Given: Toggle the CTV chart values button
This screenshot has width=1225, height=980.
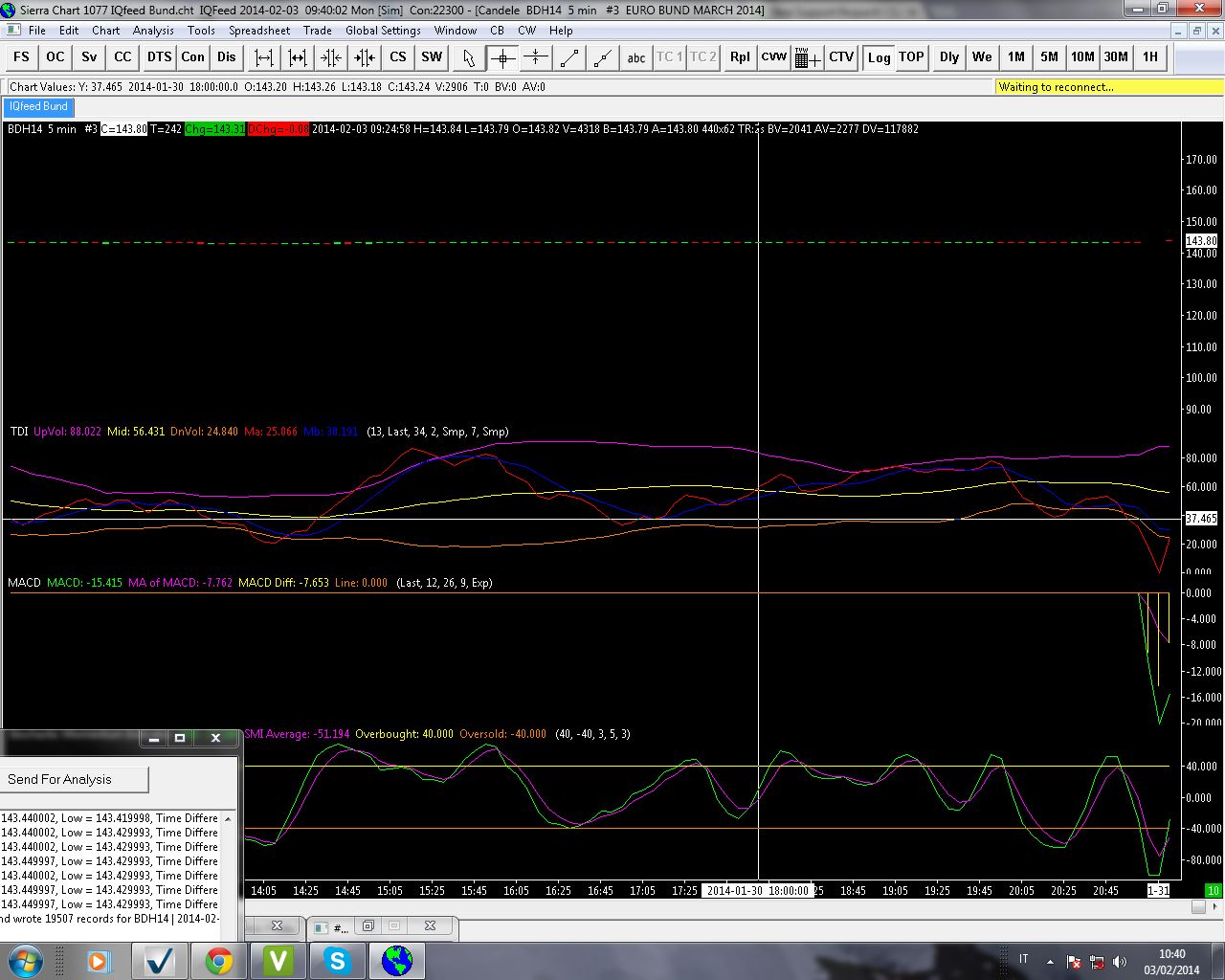Looking at the screenshot, I should click(841, 57).
